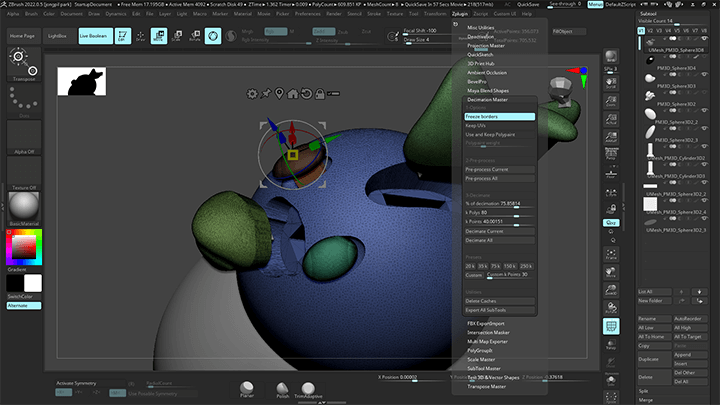This screenshot has width=720, height=405.
Task: Toggle the Transp transparency icon
Action: point(611,344)
